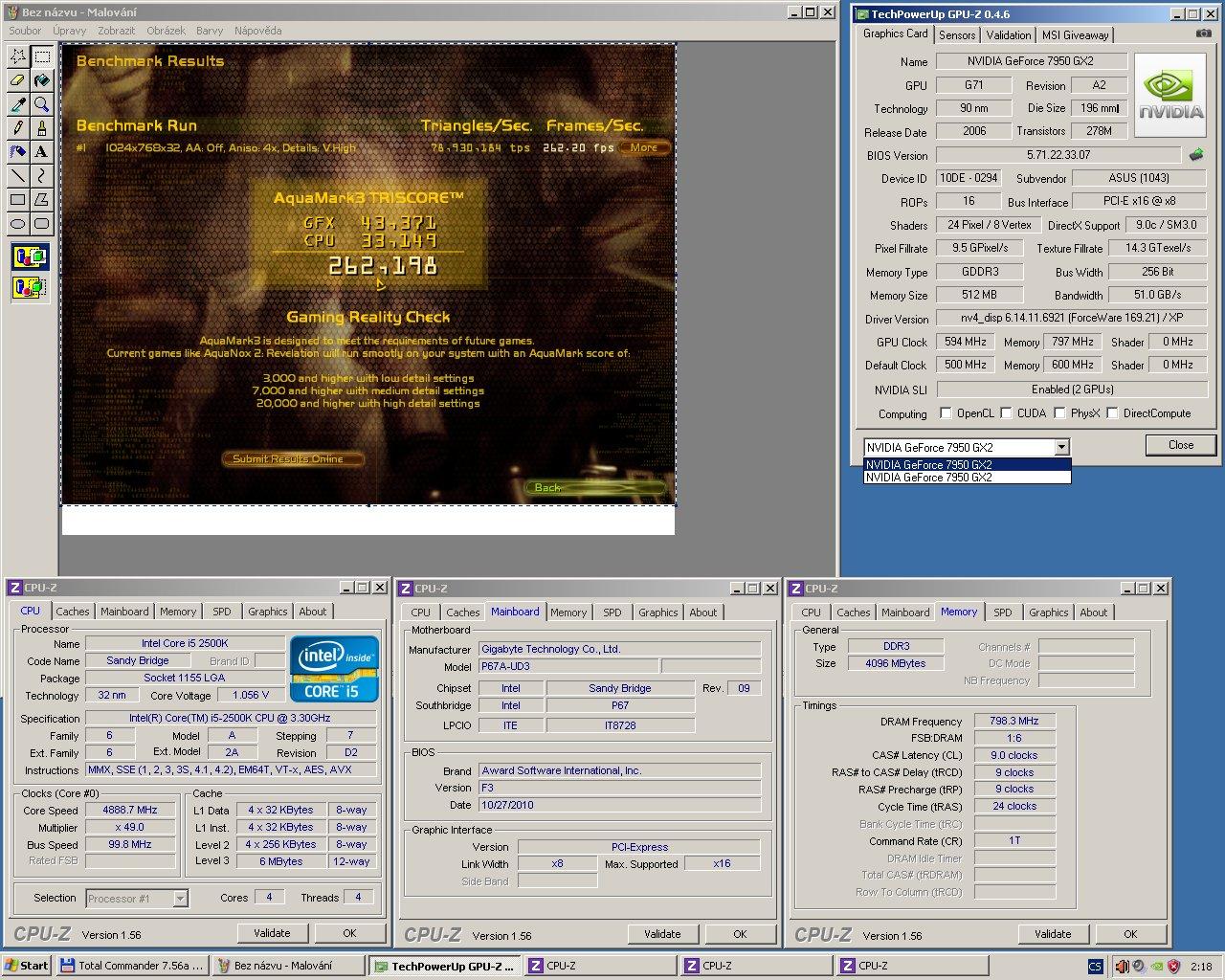This screenshot has width=1225, height=980.
Task: Select the second non-highlighted GeForce 7950 GX2 entry
Action: [967, 477]
